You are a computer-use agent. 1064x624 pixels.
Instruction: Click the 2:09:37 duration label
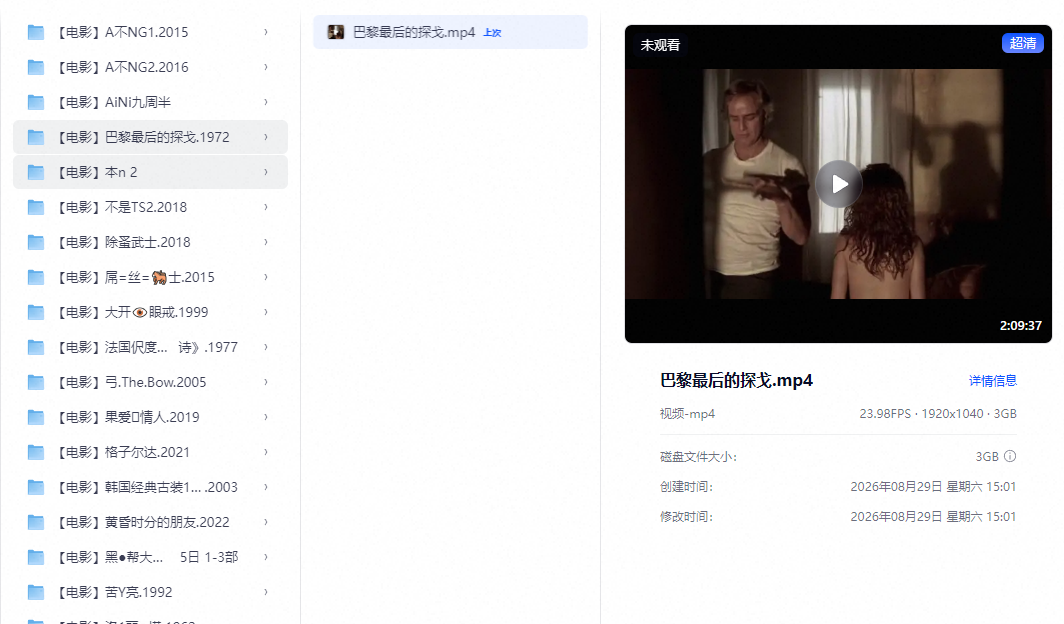click(1021, 326)
